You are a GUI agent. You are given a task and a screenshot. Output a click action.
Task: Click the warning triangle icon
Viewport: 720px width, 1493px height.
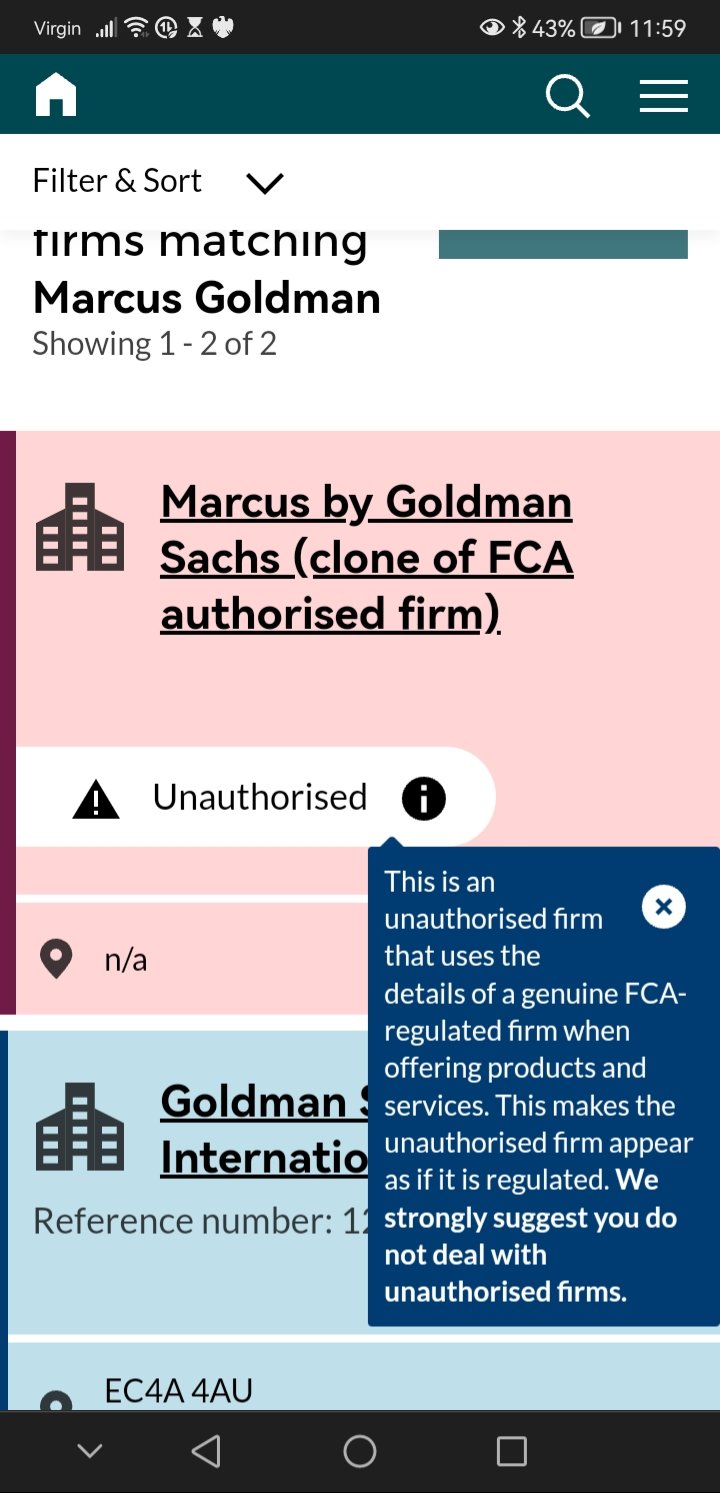96,800
